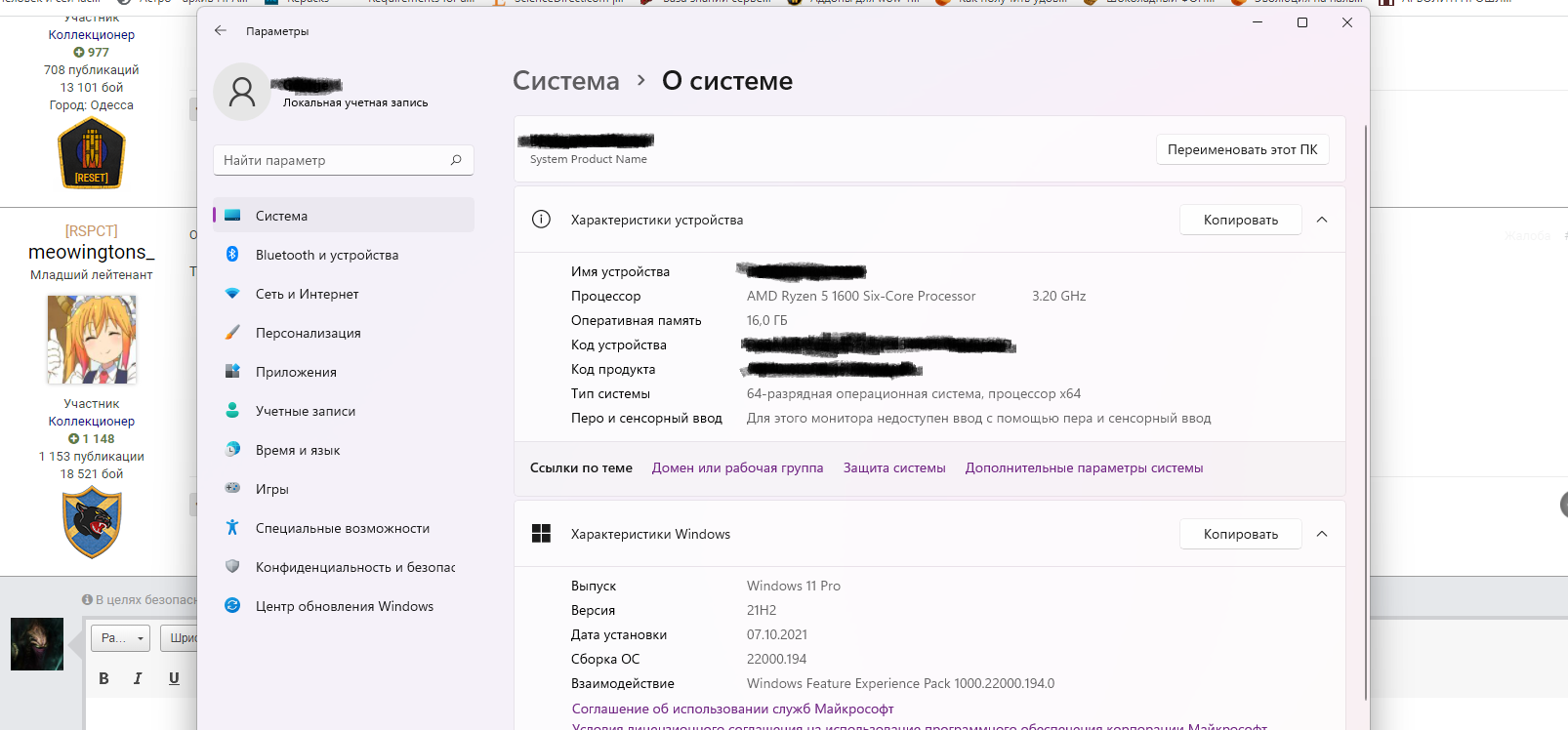Viewport: 1568px width, 730px height.
Task: Click the 16,0 ГБ memory value
Action: tap(767, 320)
